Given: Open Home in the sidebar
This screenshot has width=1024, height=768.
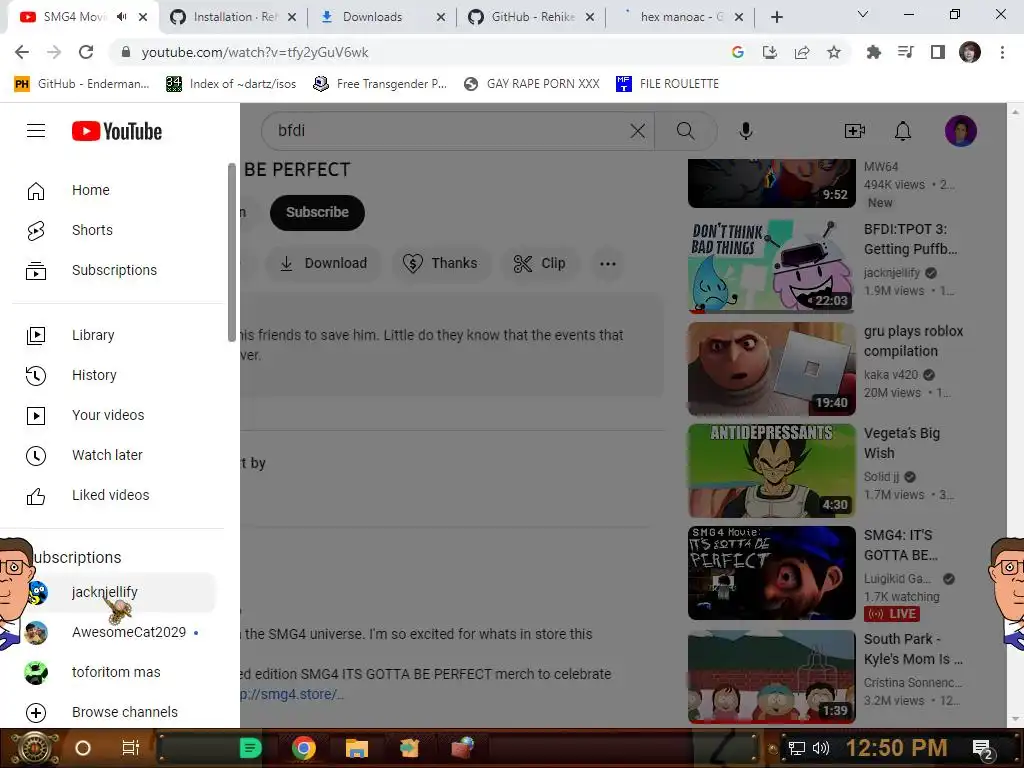Looking at the screenshot, I should tap(118, 190).
